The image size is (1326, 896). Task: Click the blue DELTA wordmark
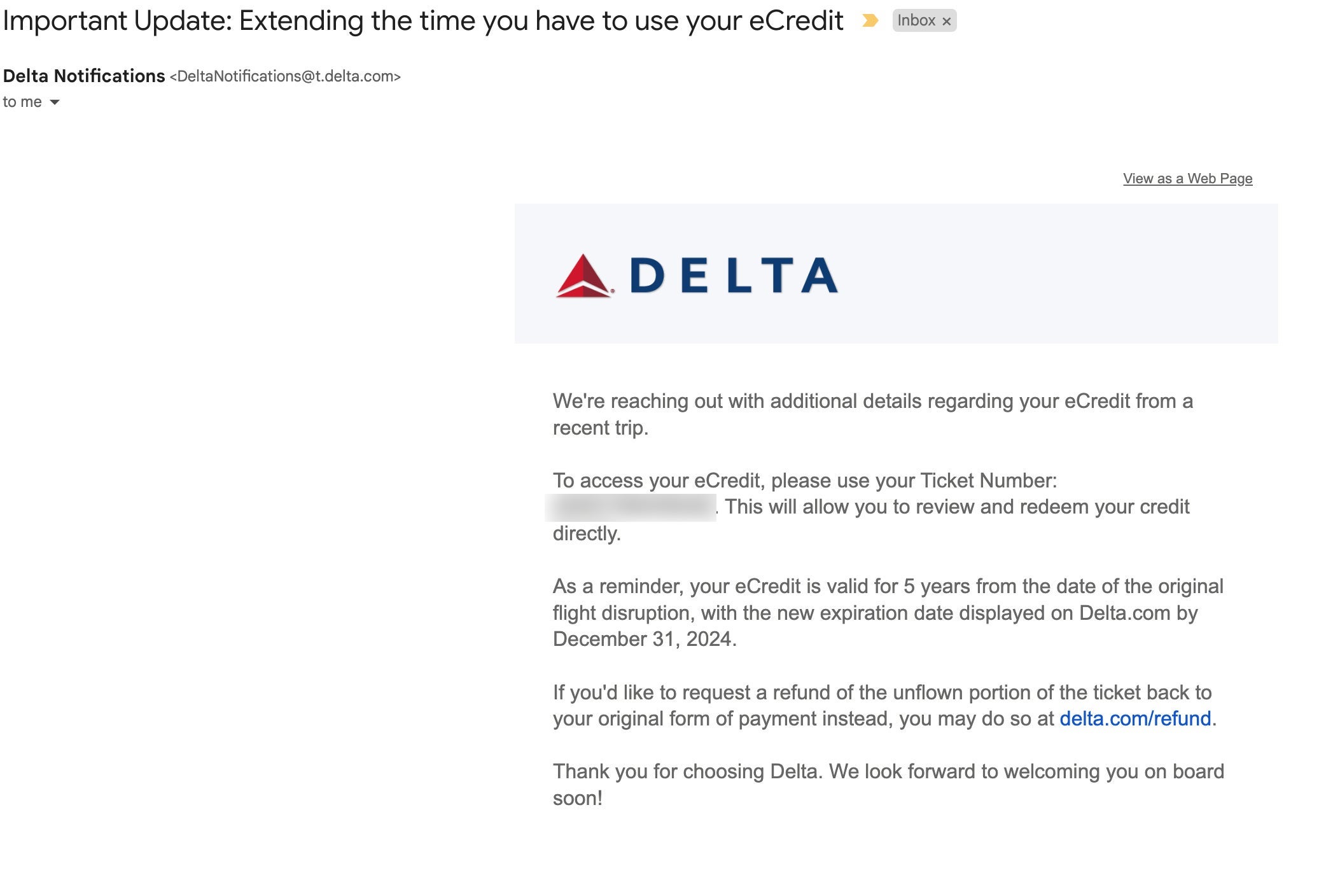[x=733, y=276]
